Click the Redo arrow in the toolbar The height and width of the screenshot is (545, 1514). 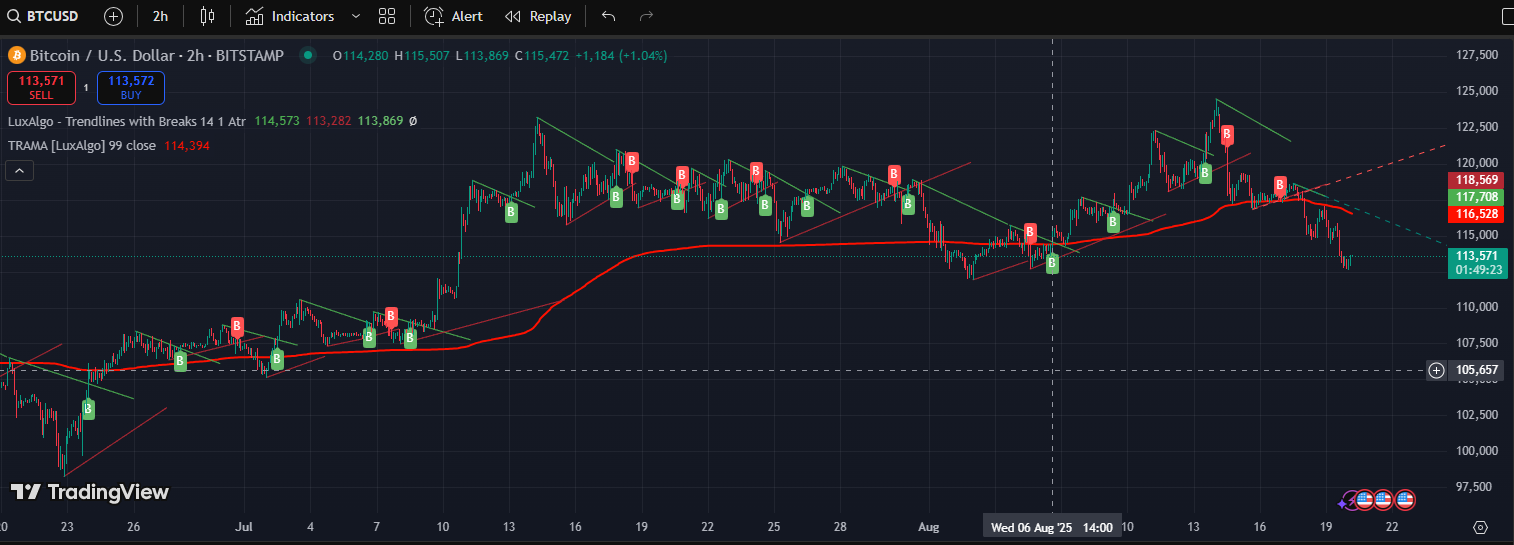[646, 16]
